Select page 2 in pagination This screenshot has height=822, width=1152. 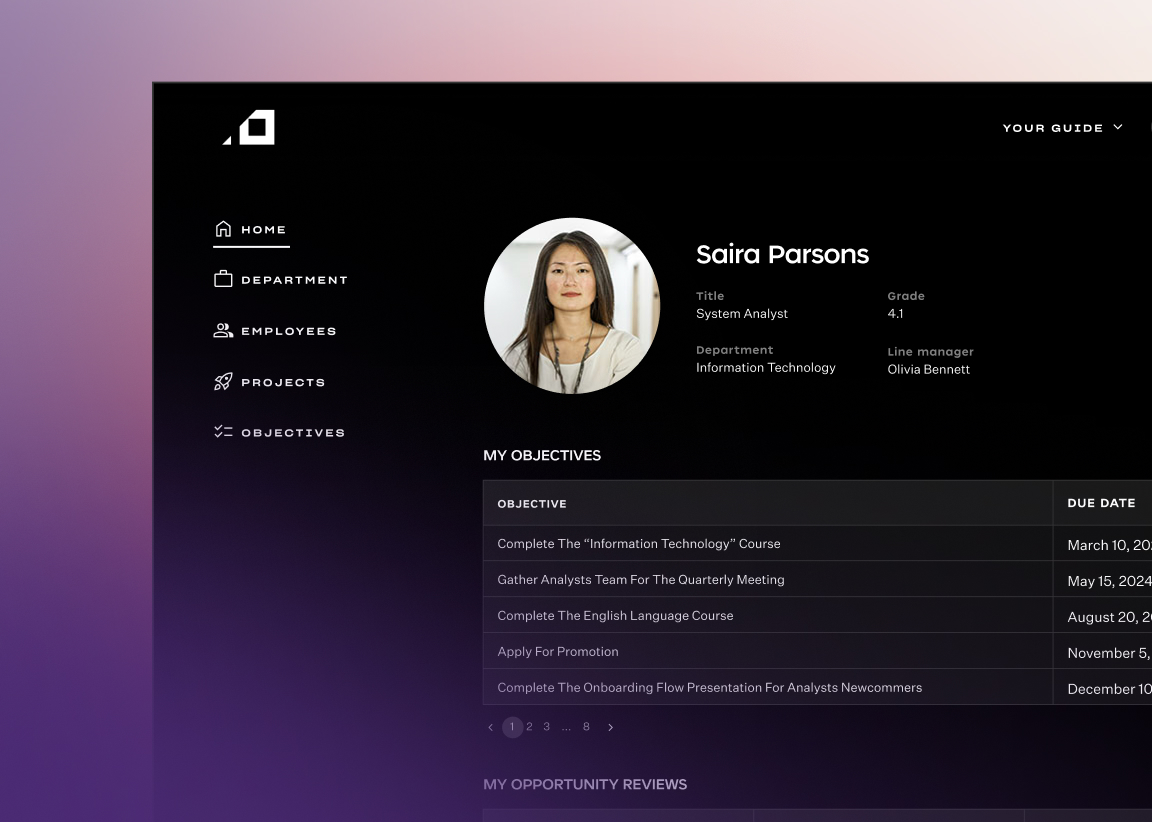[529, 727]
